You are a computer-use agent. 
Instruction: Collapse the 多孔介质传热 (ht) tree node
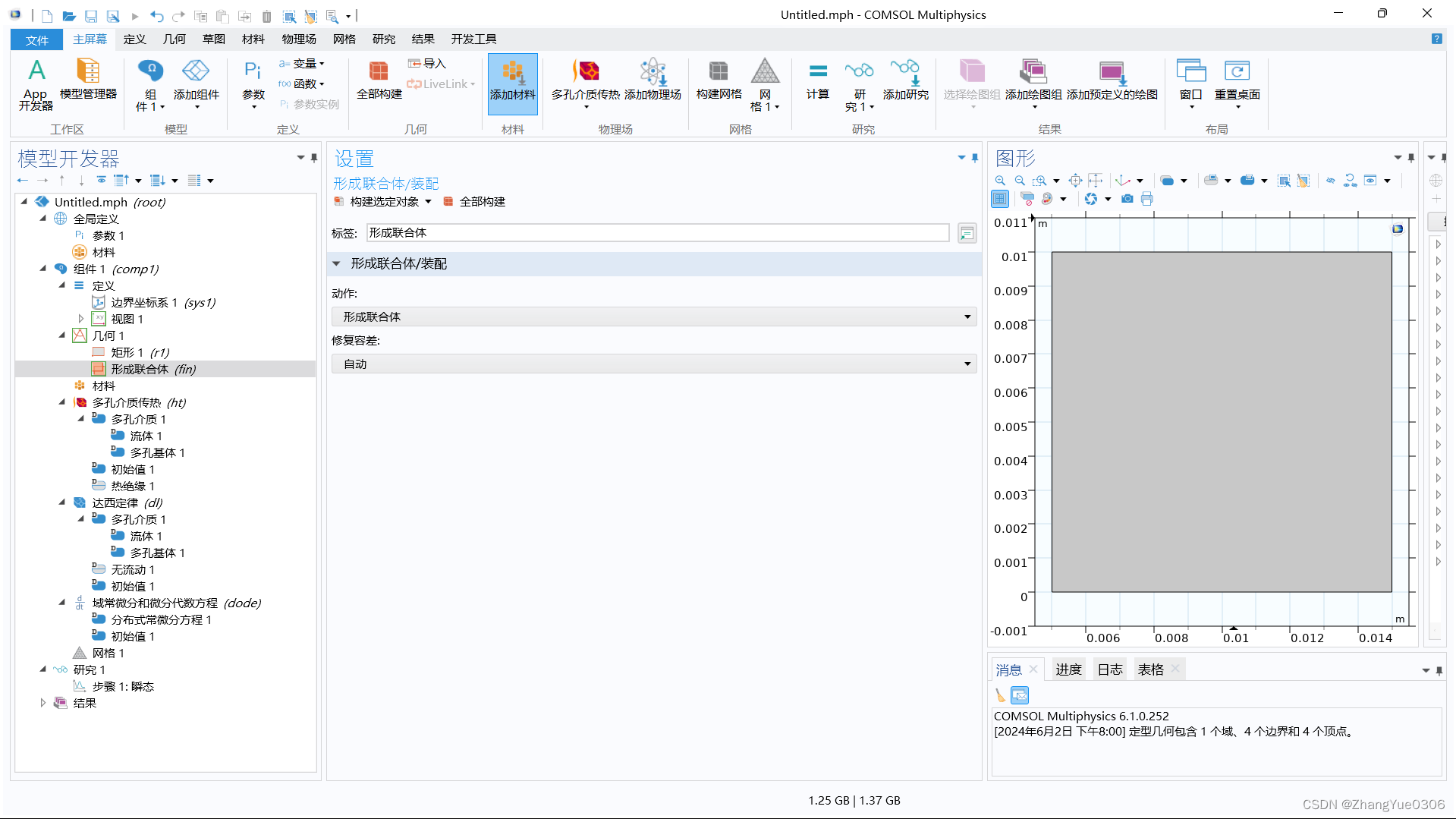coord(62,402)
